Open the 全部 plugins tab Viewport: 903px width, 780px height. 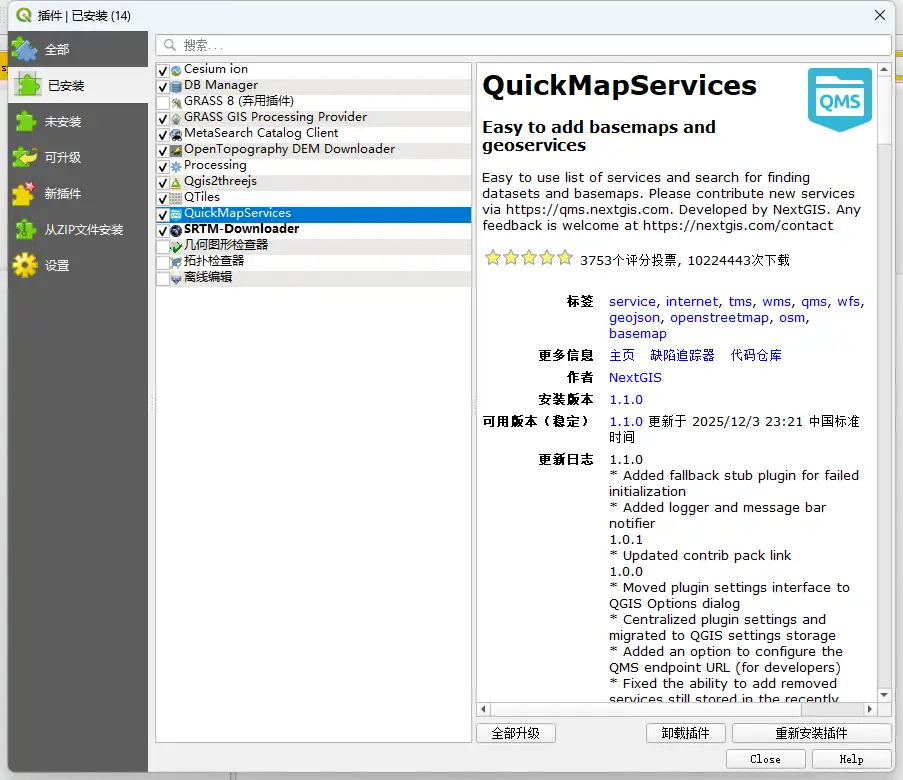pyautogui.click(x=57, y=49)
